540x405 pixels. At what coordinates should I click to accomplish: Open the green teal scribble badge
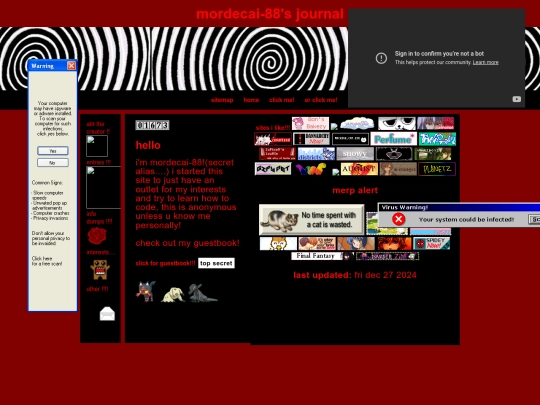(437, 139)
